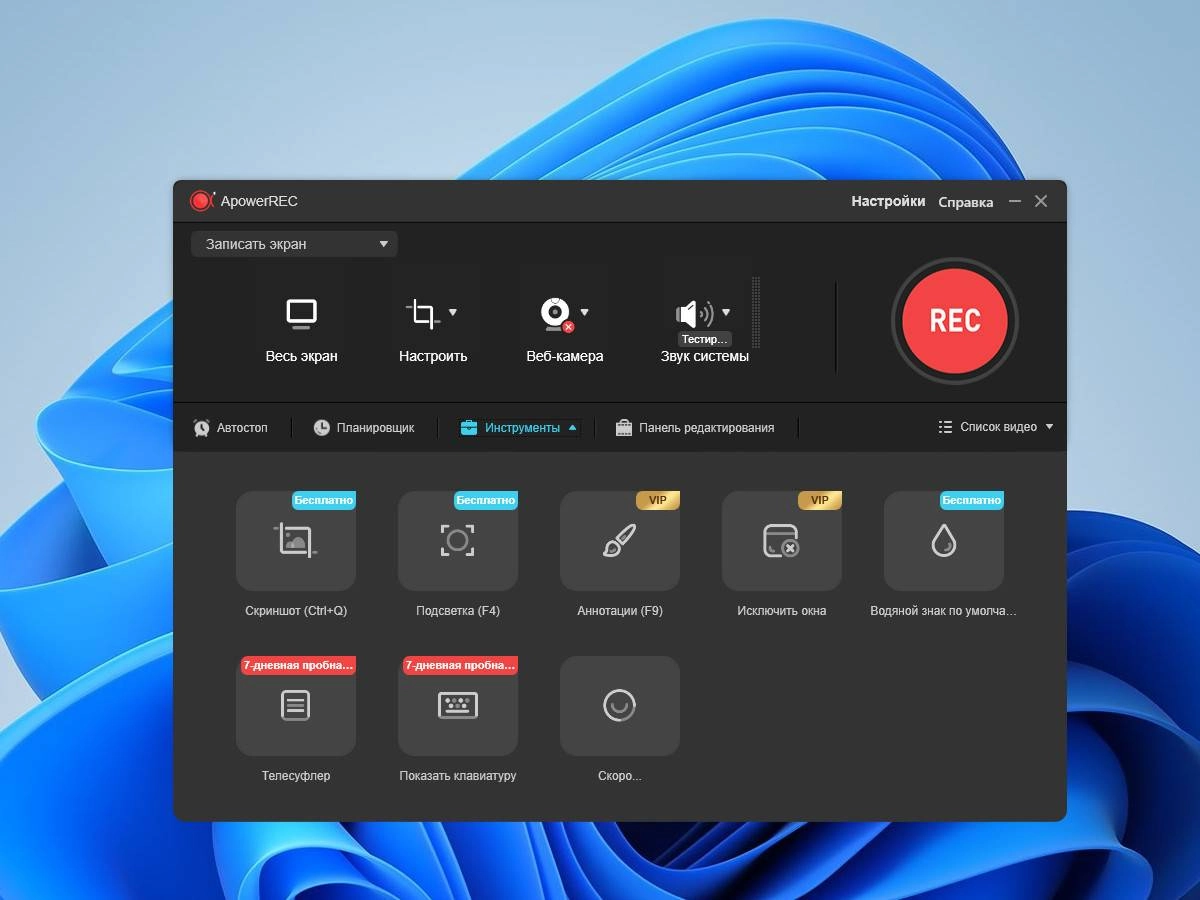Expand the Настроить region arrow
Viewport: 1200px width, 900px height.
pos(453,312)
